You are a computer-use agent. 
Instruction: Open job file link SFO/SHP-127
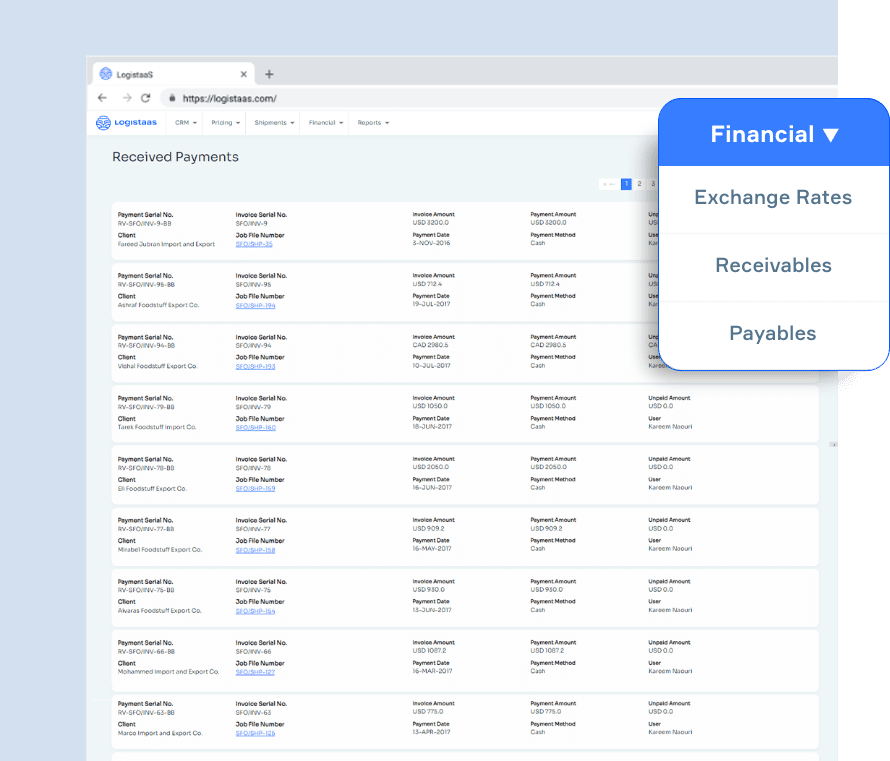tap(255, 672)
